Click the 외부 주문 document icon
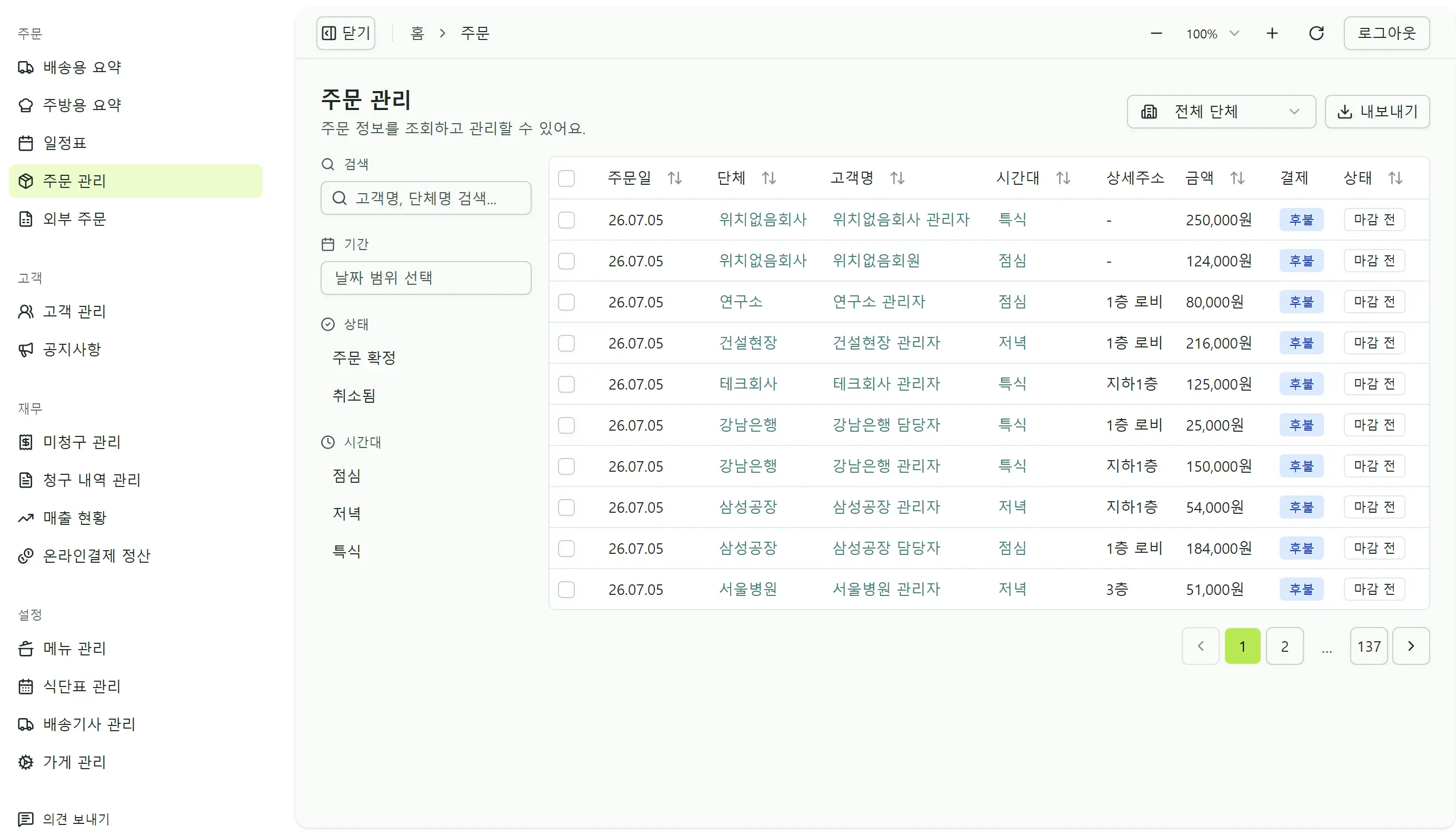The width and height of the screenshot is (1456, 836). [26, 219]
